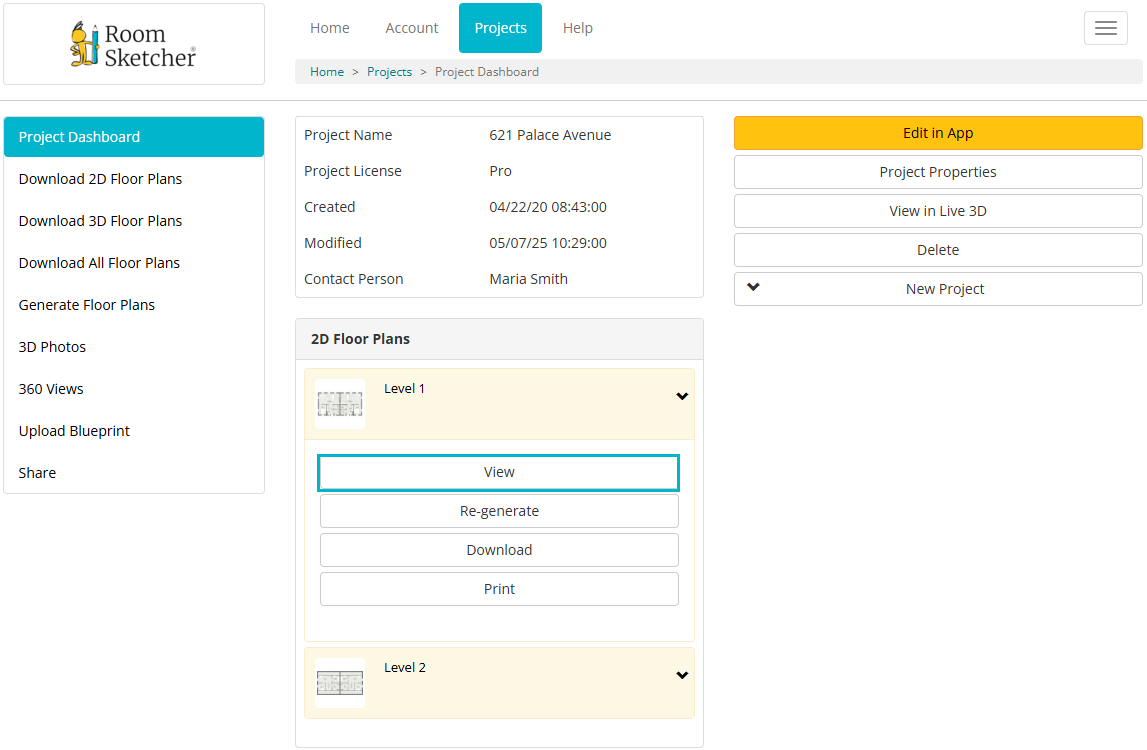The height and width of the screenshot is (750, 1147).
Task: Click the modified date 05/07/25 10:29:00
Action: (x=548, y=243)
